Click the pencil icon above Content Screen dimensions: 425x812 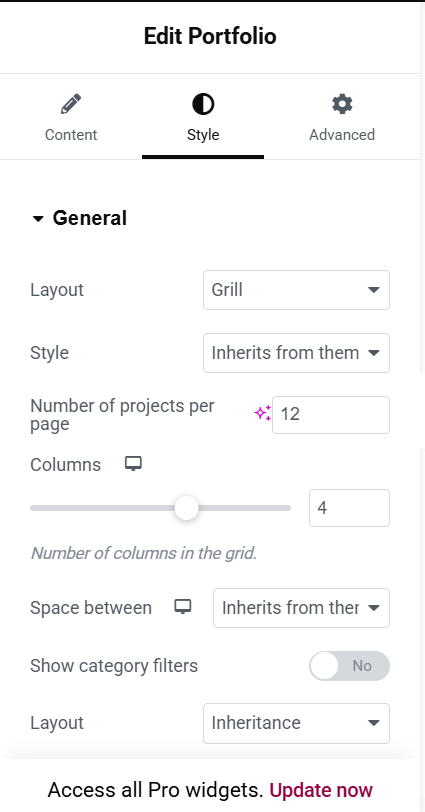[71, 104]
